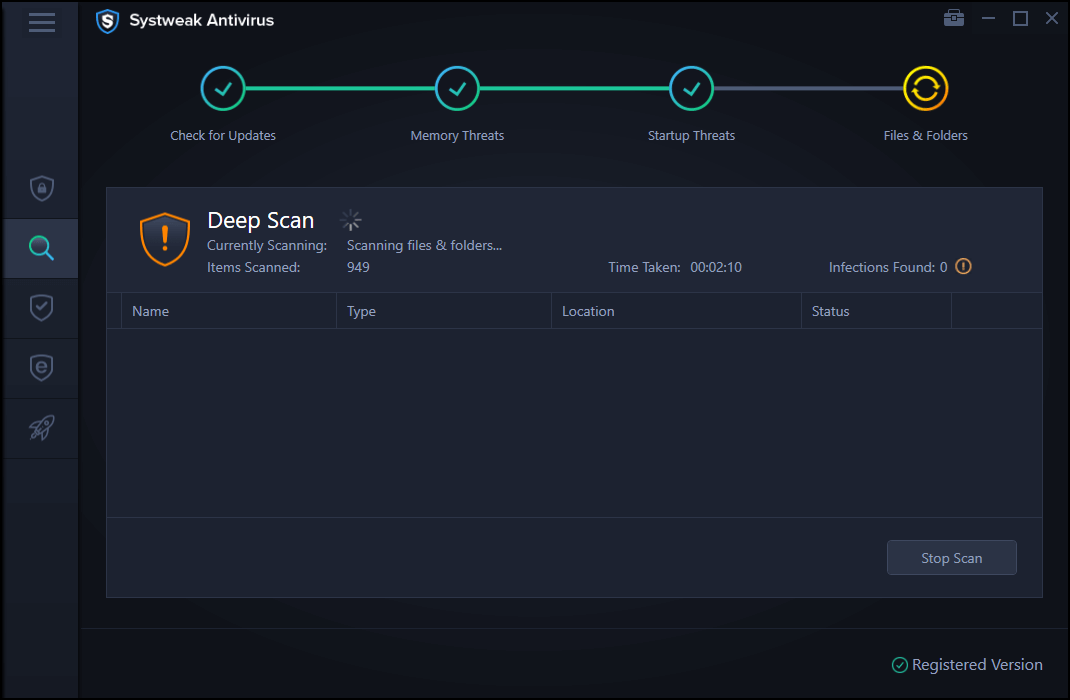Click the Infections Found info icon

pos(962,266)
